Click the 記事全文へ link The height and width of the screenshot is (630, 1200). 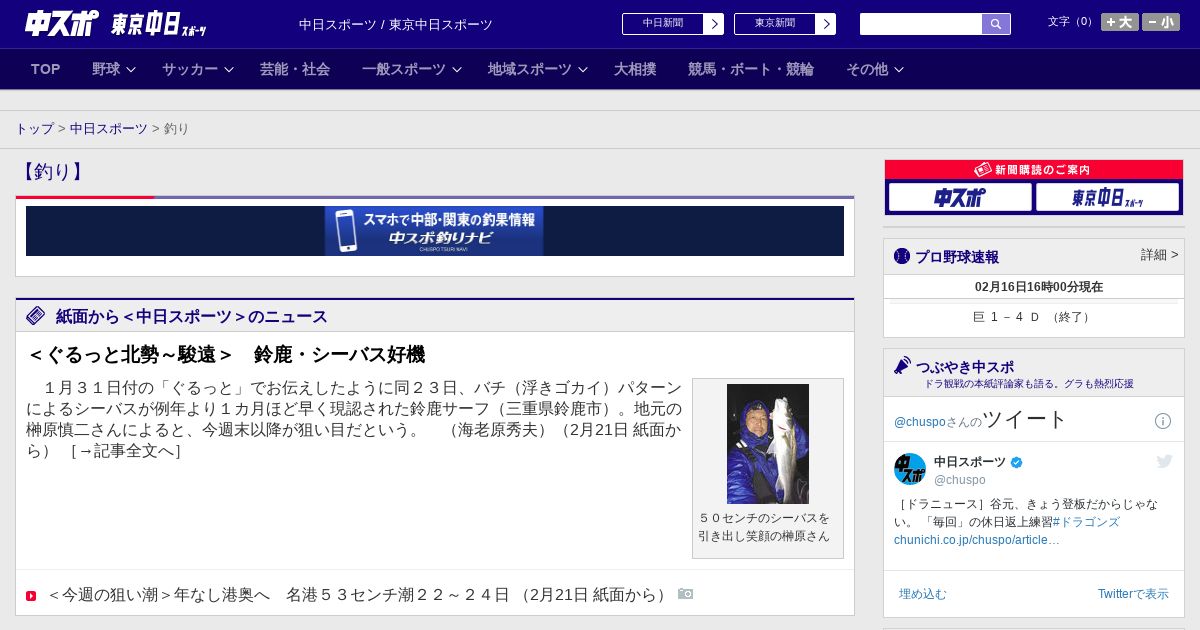(126, 451)
